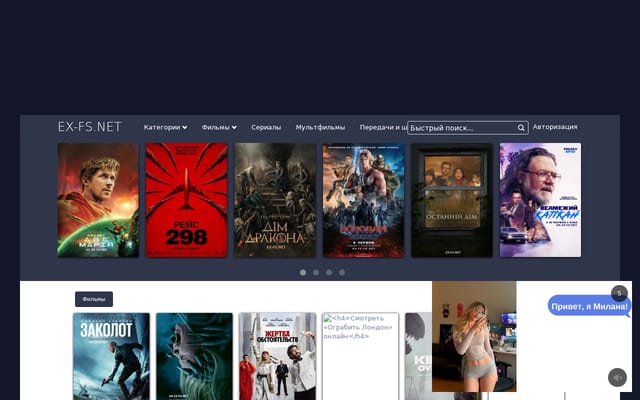This screenshot has width=640, height=400.
Task: Open the first carousel poster with the blond astronaut
Action: 98,200
